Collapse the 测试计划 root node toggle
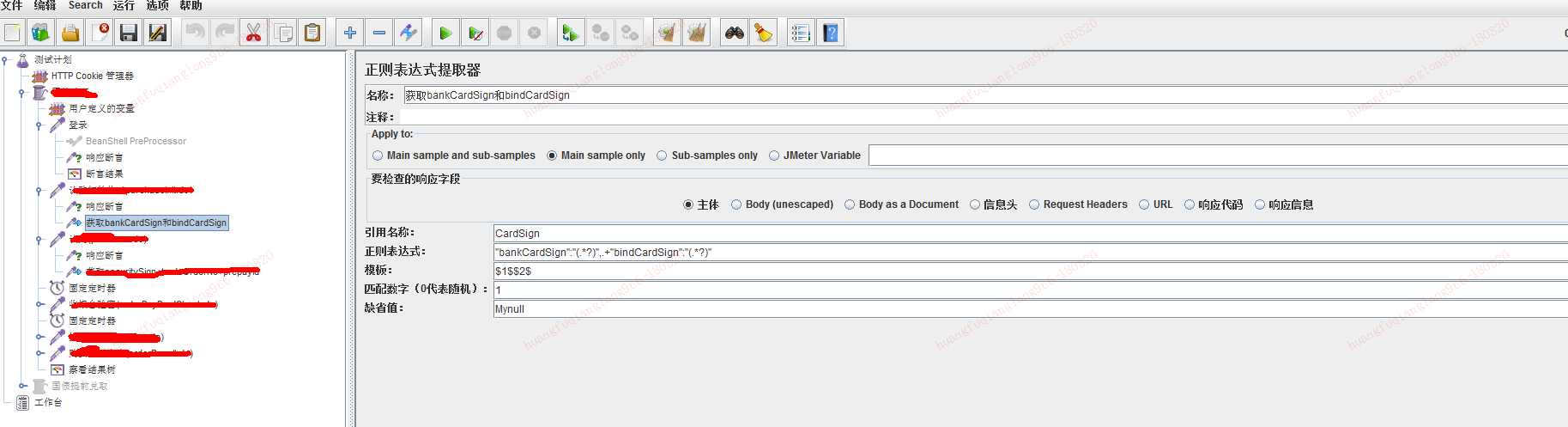The height and width of the screenshot is (427, 1568). [5, 60]
